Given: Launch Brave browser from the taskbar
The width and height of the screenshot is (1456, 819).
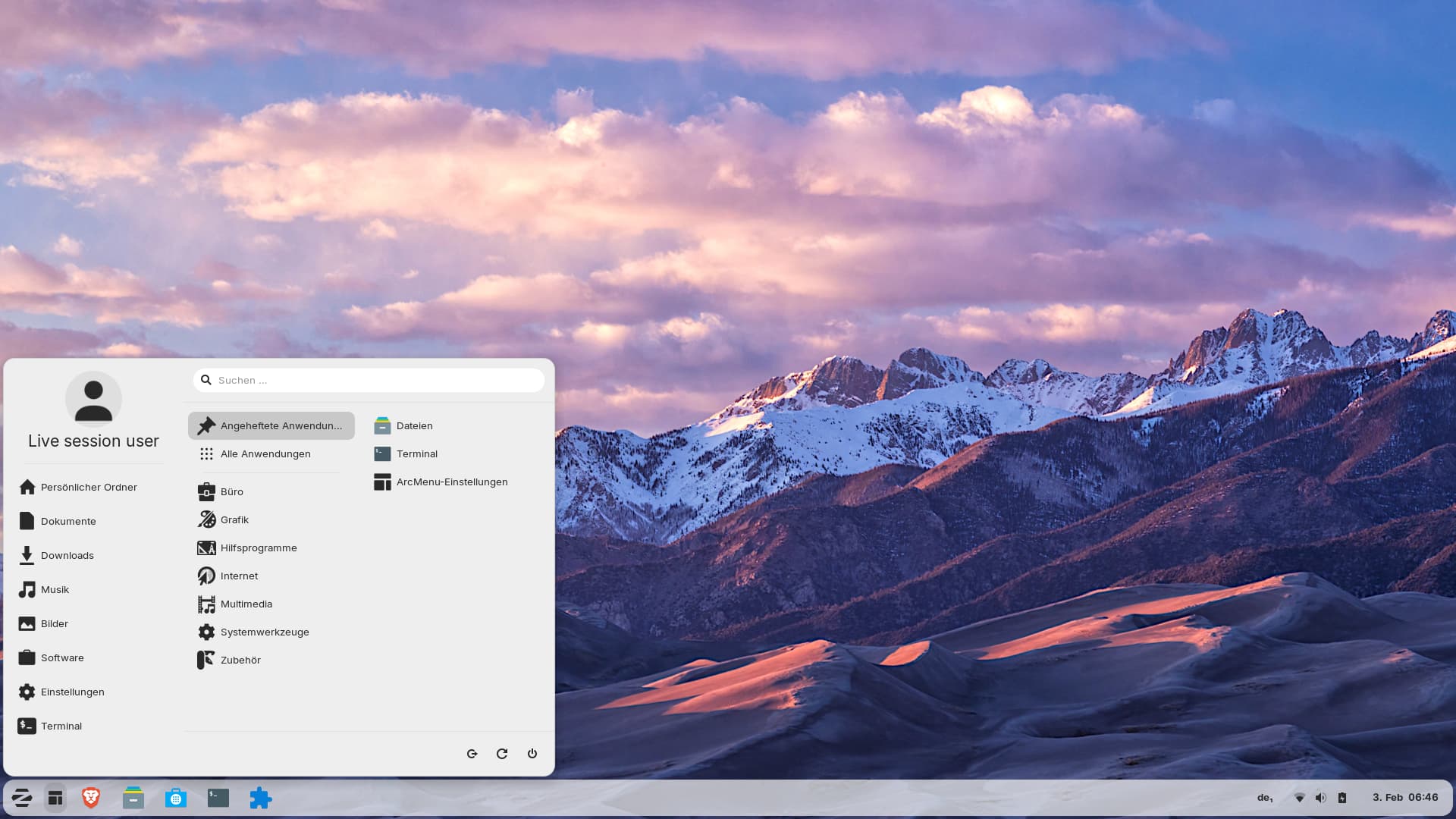Looking at the screenshot, I should tap(91, 798).
